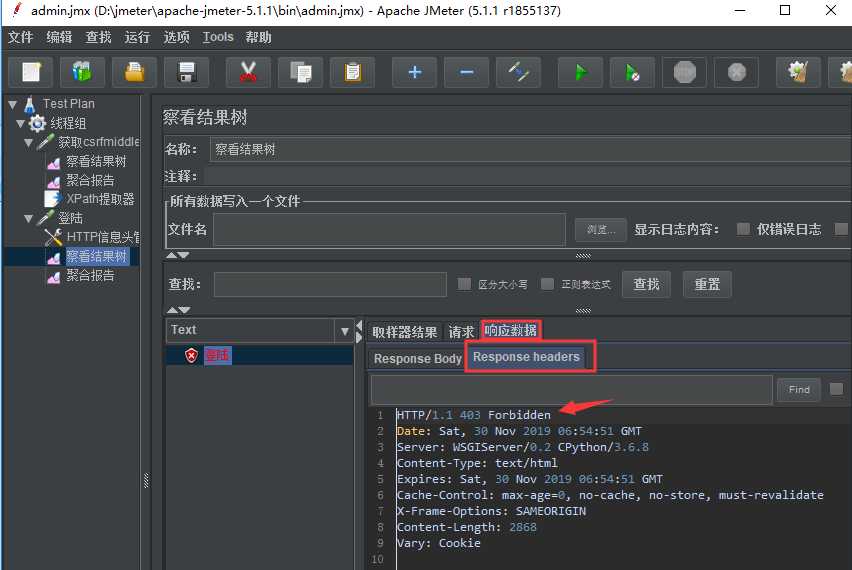Toggle element enabled state toolbar icon
The width and height of the screenshot is (852, 570).
(518, 72)
